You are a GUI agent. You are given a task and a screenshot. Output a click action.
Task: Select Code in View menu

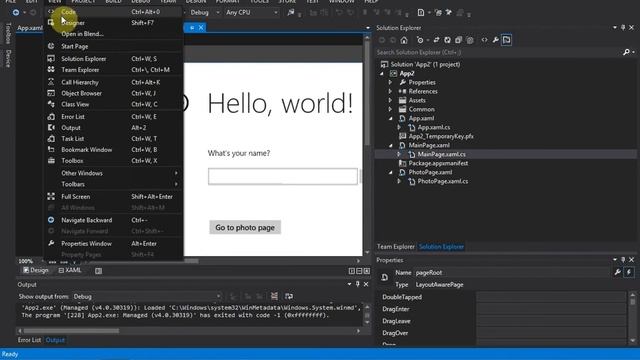[x=113, y=12]
